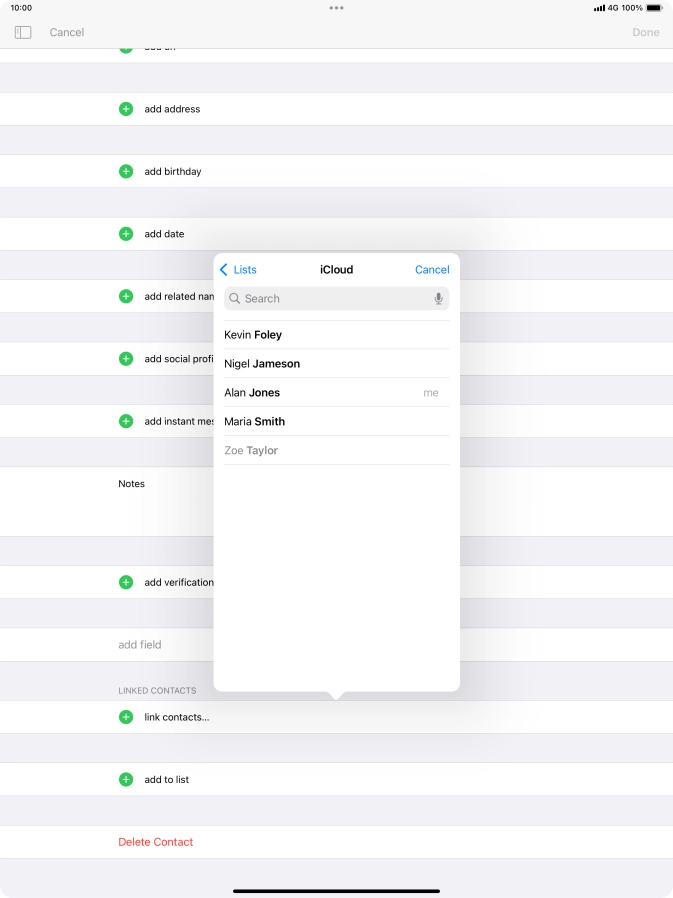The height and width of the screenshot is (898, 673).
Task: Pick Maria Smith to link
Action: point(254,422)
